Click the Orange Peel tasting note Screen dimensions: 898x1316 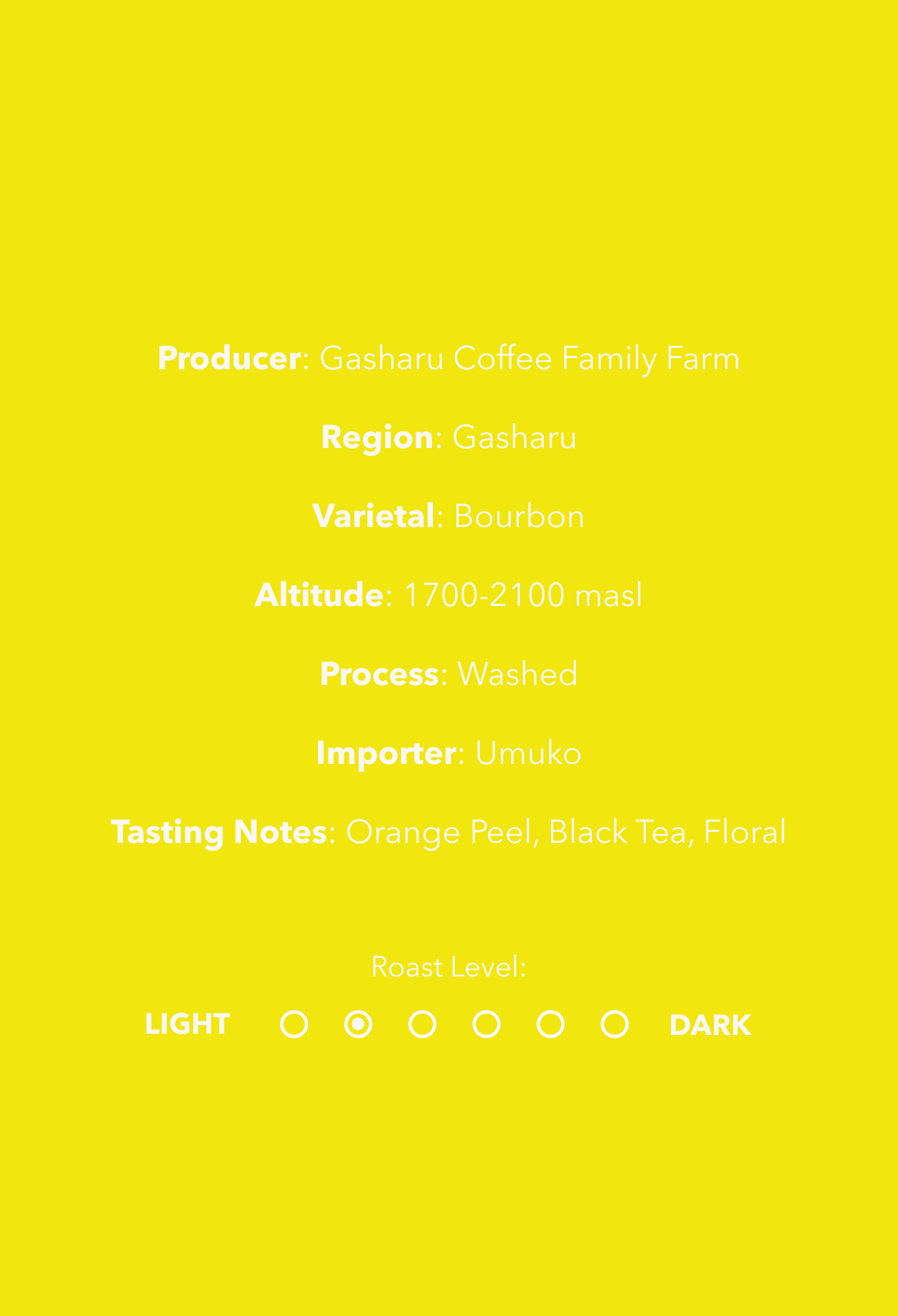click(x=438, y=833)
